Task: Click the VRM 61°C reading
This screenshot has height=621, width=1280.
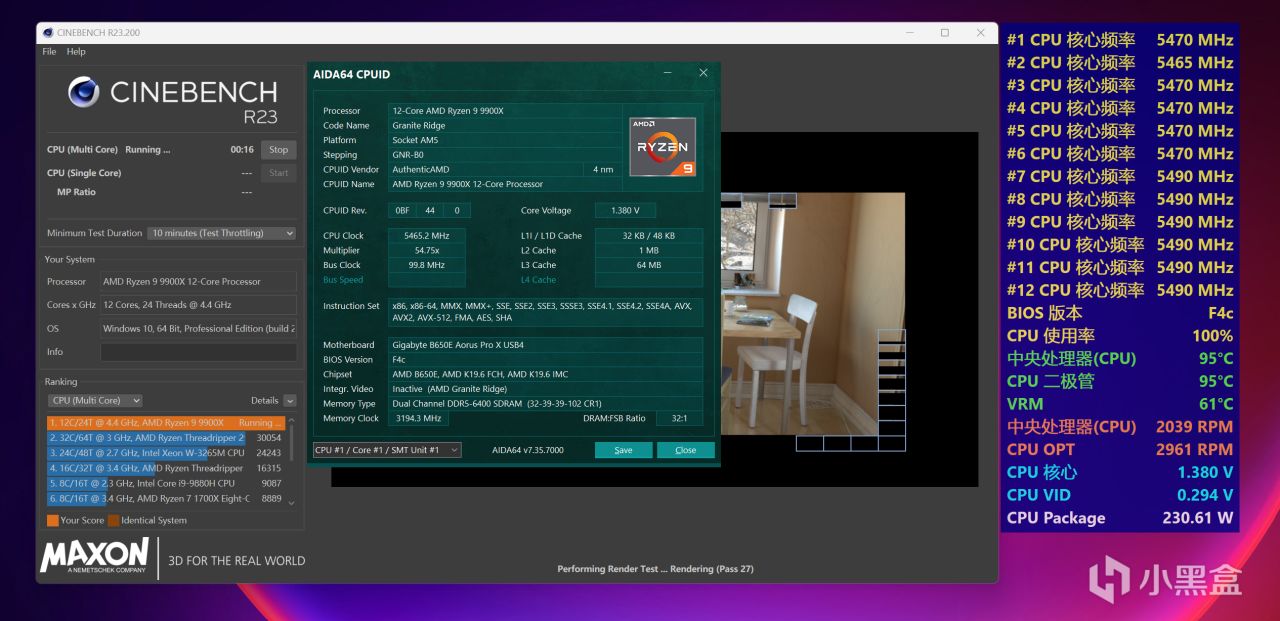Action: point(1120,404)
